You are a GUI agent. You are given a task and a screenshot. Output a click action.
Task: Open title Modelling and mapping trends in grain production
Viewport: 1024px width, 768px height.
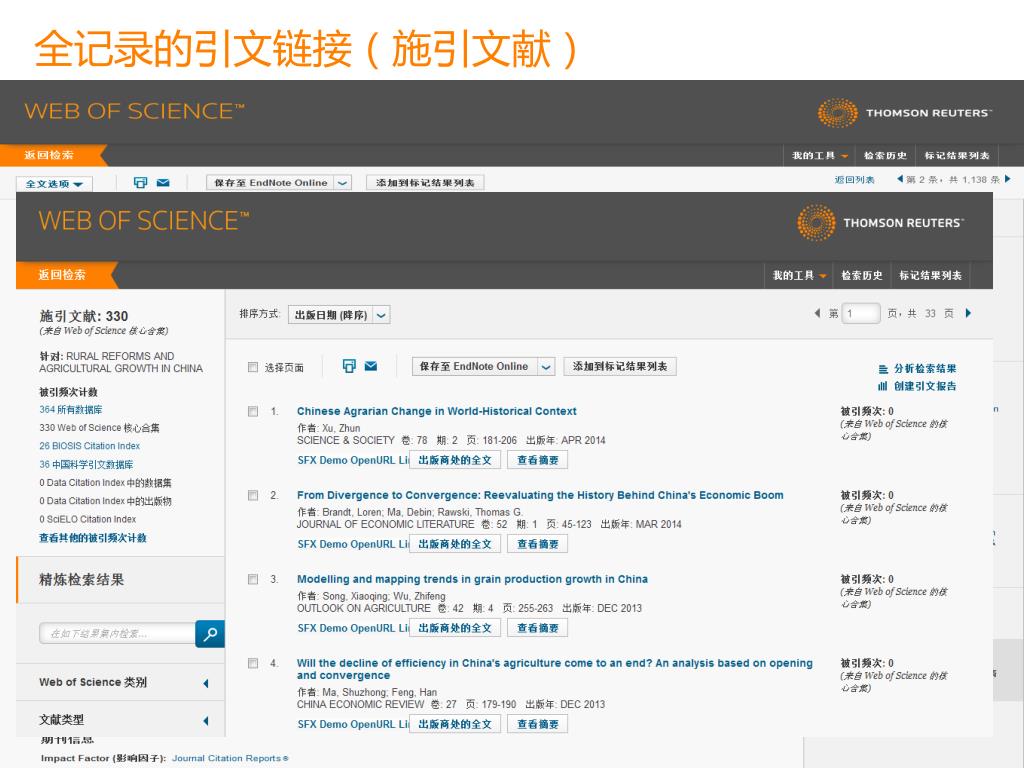pyautogui.click(x=472, y=579)
